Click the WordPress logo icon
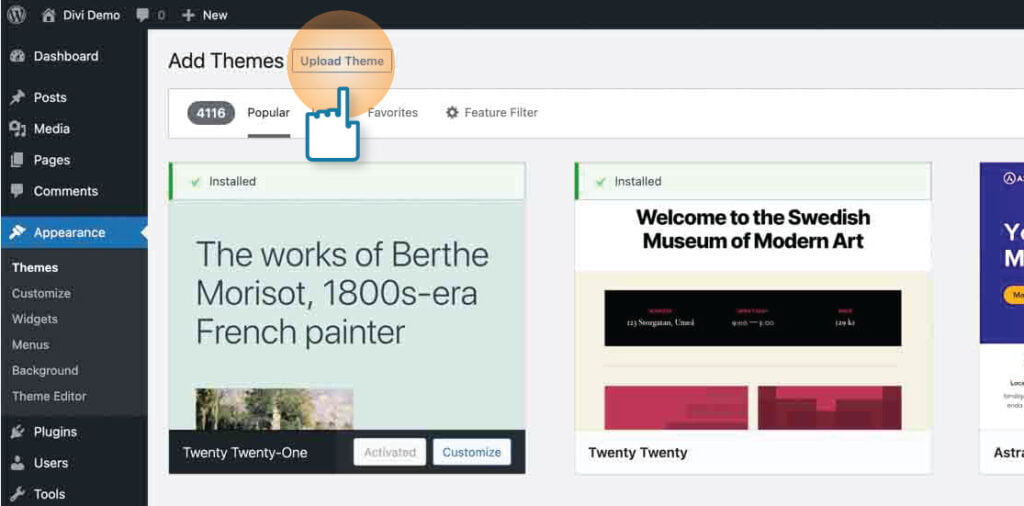1024x506 pixels. point(16,14)
